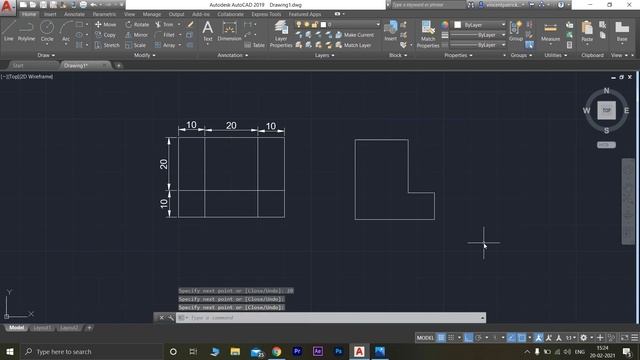Click the Measure utility tool
Screen dimensions: 640x360
point(550,32)
